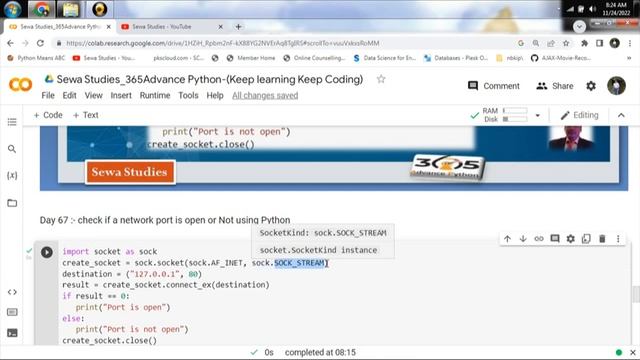Open the Runtime menu
This screenshot has height=360, width=640.
155,96
